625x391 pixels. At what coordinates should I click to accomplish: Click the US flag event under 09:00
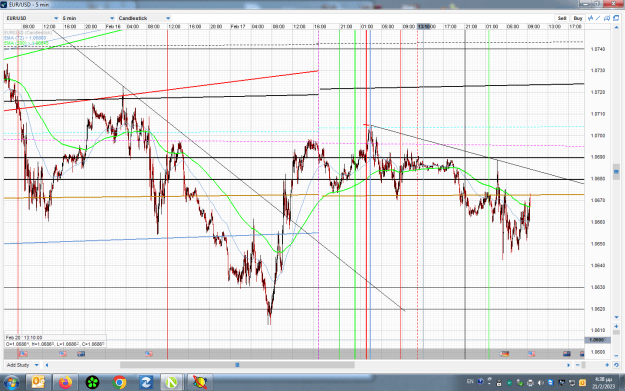pos(531,354)
